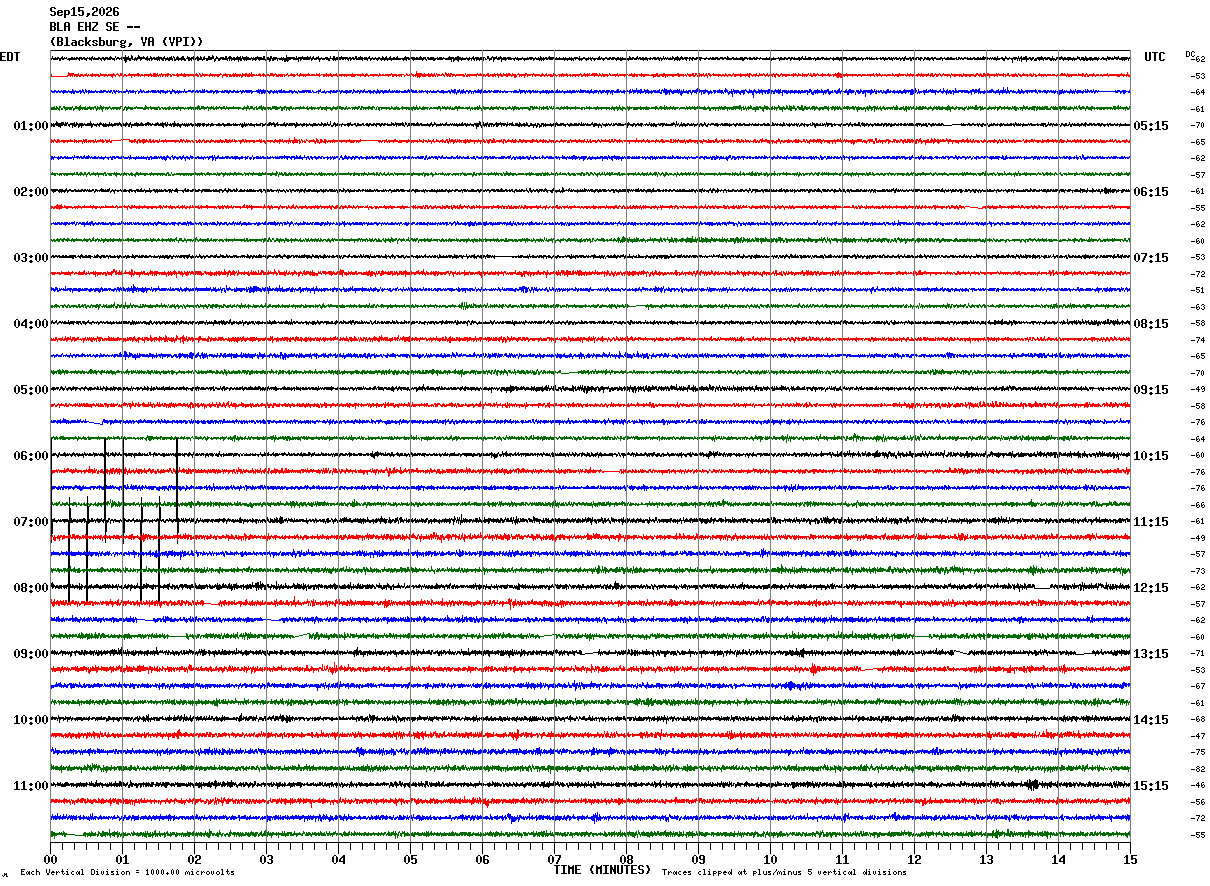Select the minute 03 axis tick label
The height and width of the screenshot is (886, 1210).
266,860
